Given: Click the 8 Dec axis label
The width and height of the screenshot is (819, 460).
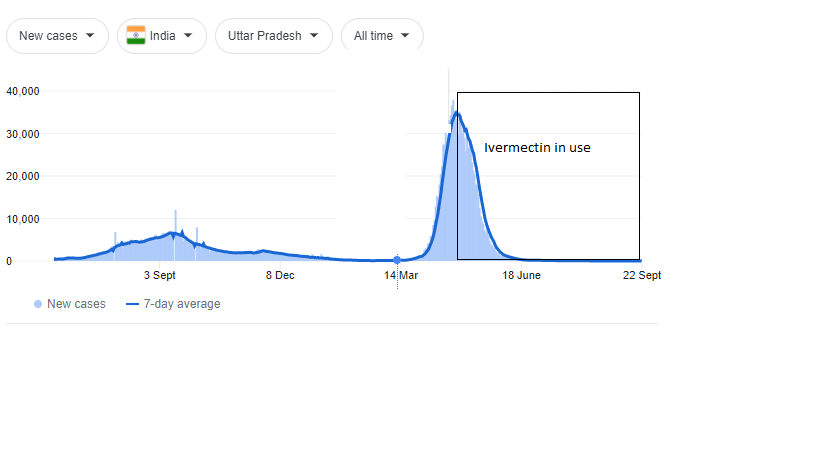Looking at the screenshot, I should click(279, 275).
